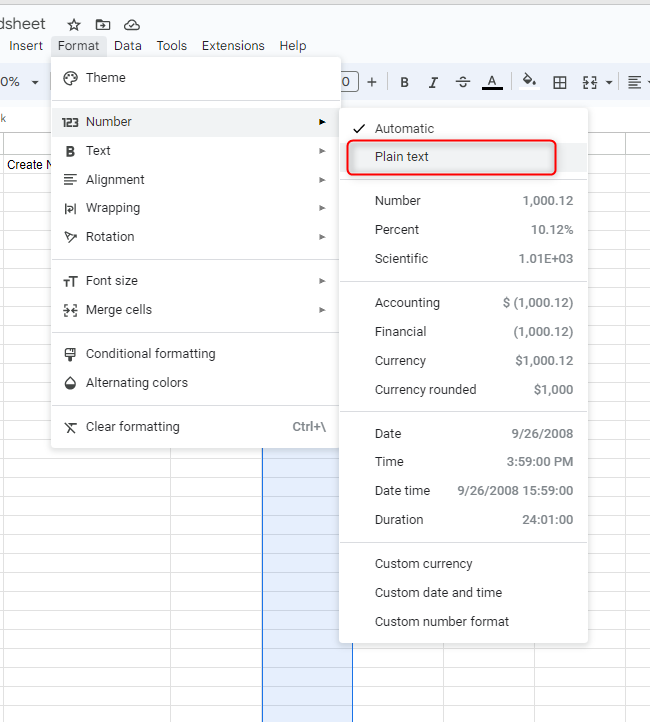Click the font size input box
This screenshot has width=650, height=722.
pyautogui.click(x=348, y=82)
